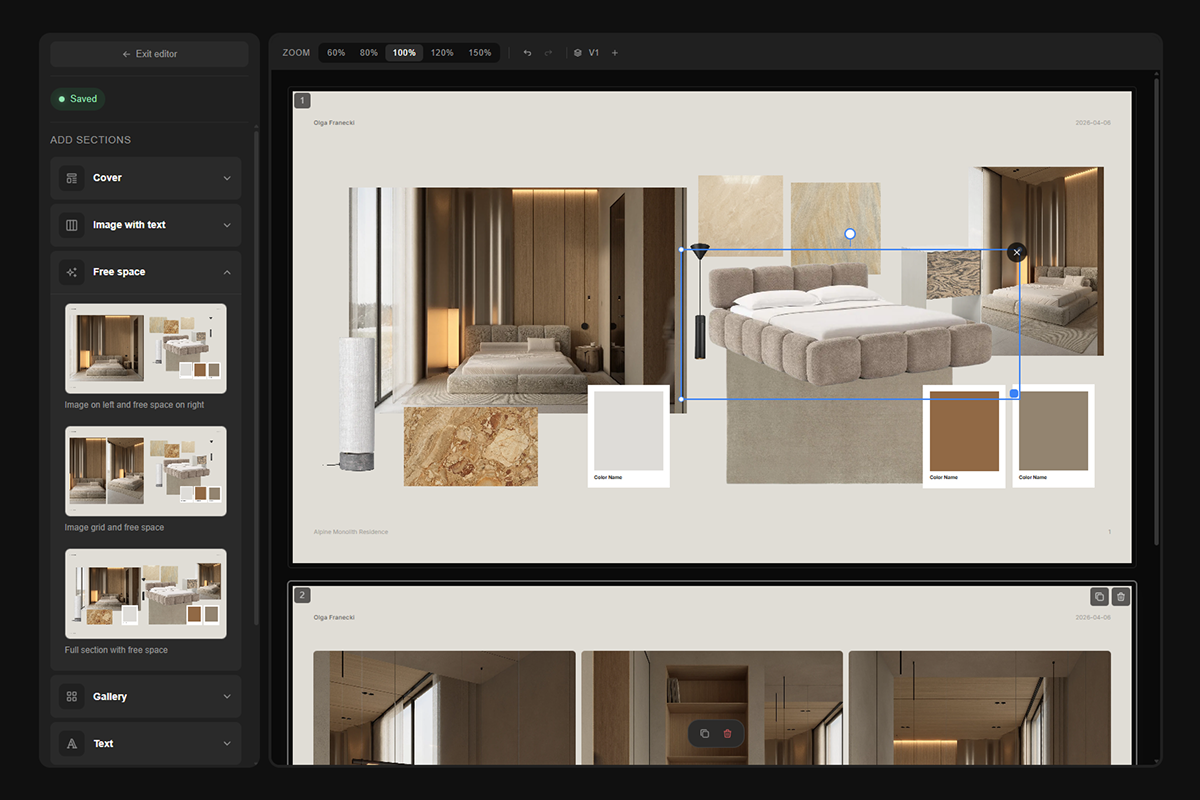Set zoom level to 60%
The width and height of the screenshot is (1200, 800).
pyautogui.click(x=336, y=53)
